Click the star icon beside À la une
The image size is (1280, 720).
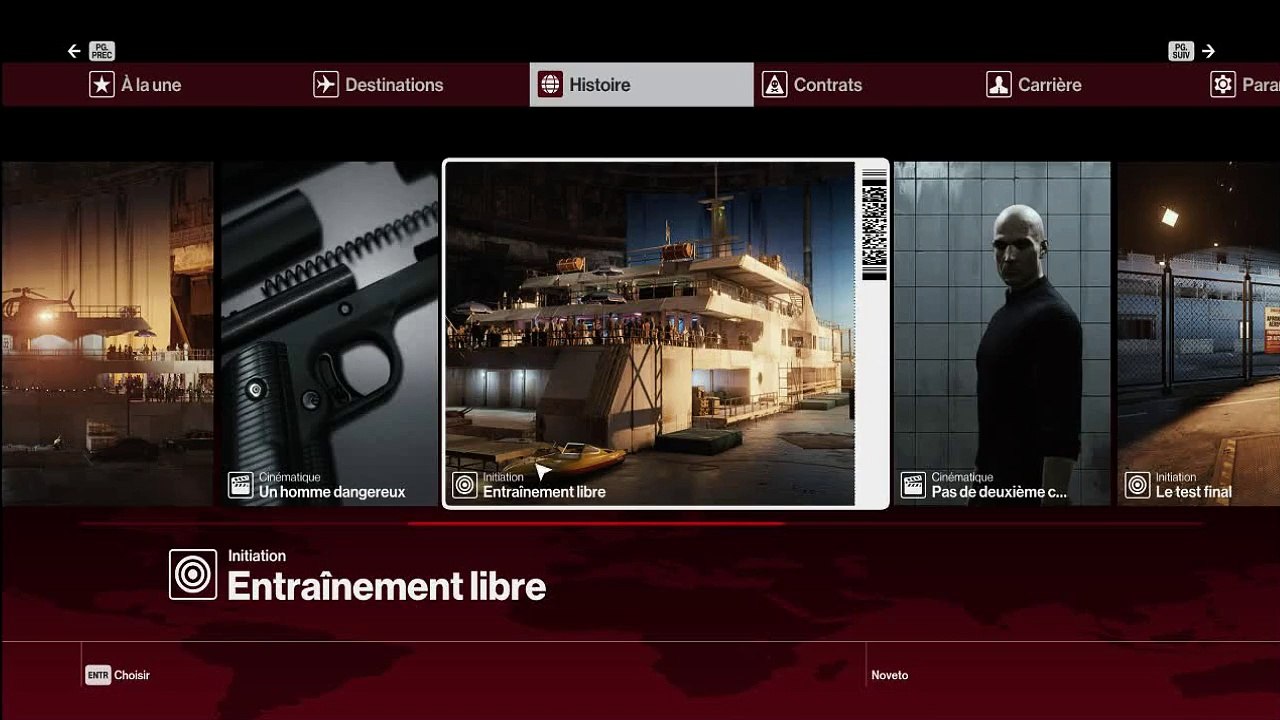tap(102, 85)
